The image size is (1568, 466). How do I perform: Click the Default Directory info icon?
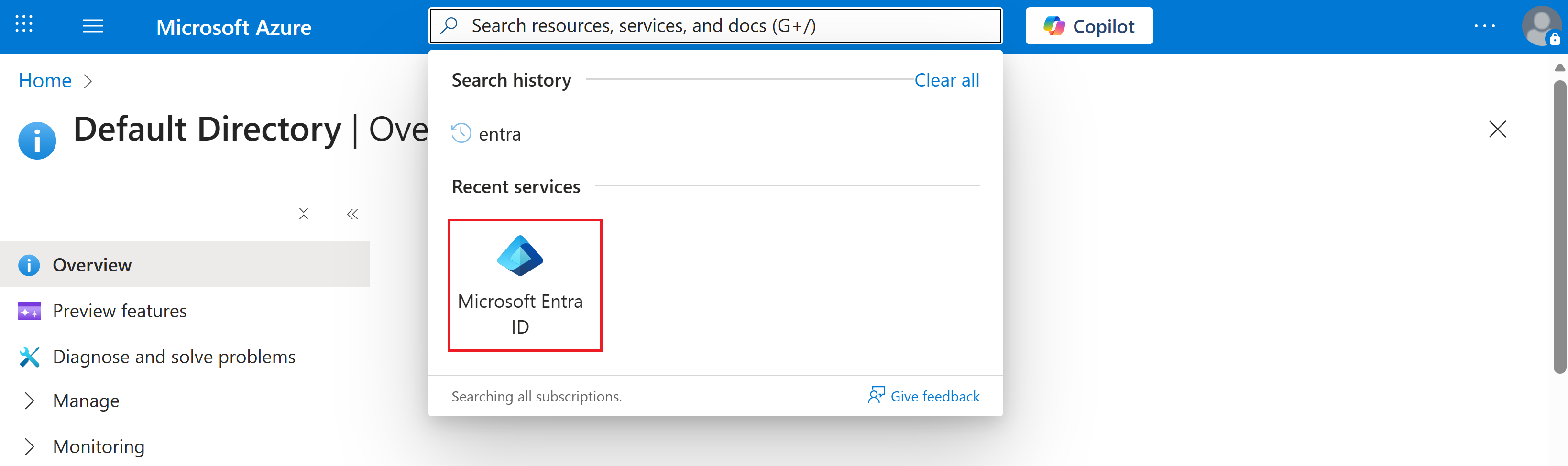point(37,141)
